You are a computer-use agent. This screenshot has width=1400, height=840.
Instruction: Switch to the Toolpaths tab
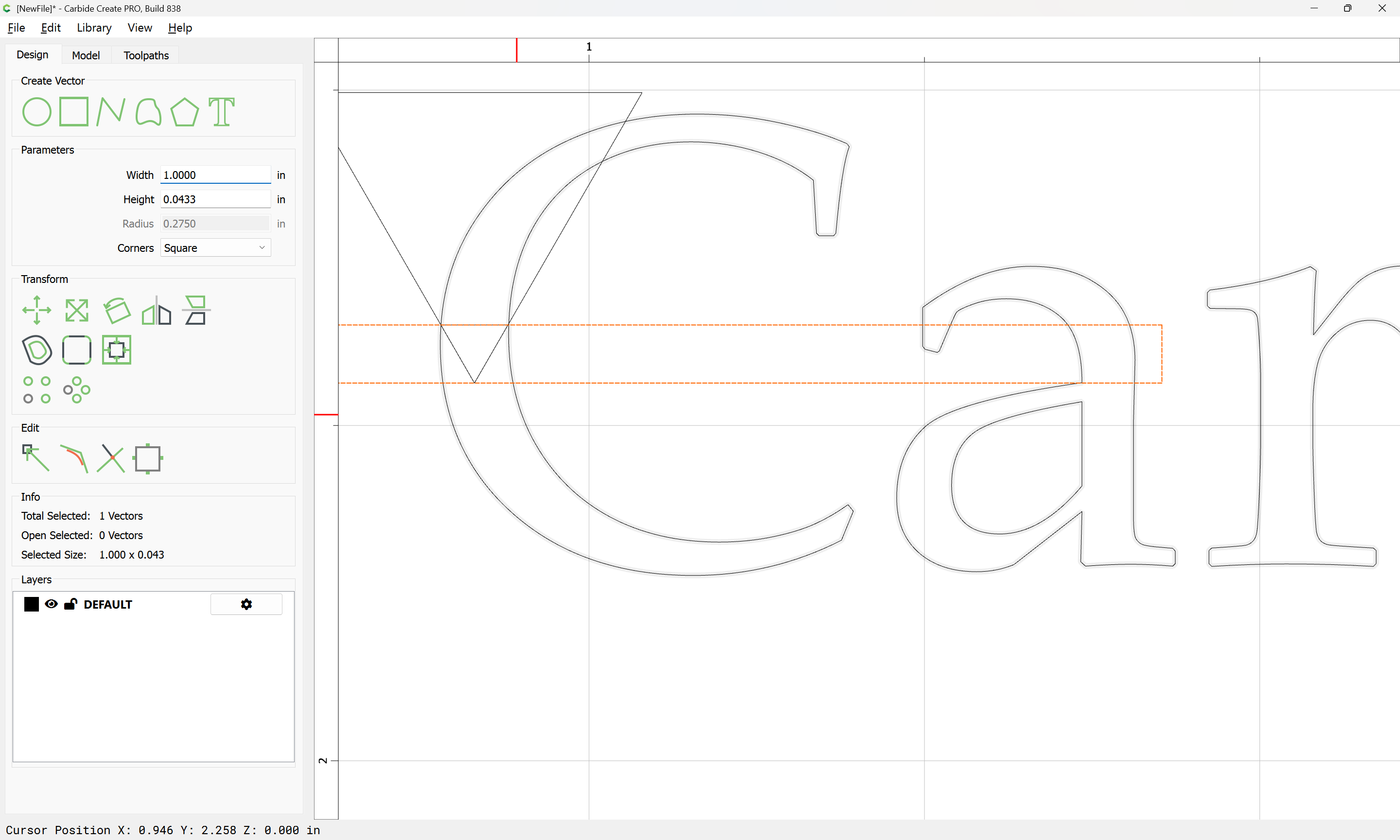click(146, 55)
